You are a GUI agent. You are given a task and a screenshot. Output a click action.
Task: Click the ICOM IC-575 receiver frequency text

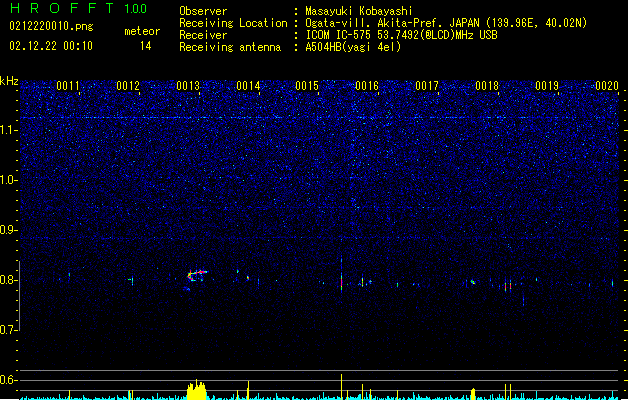coord(402,35)
